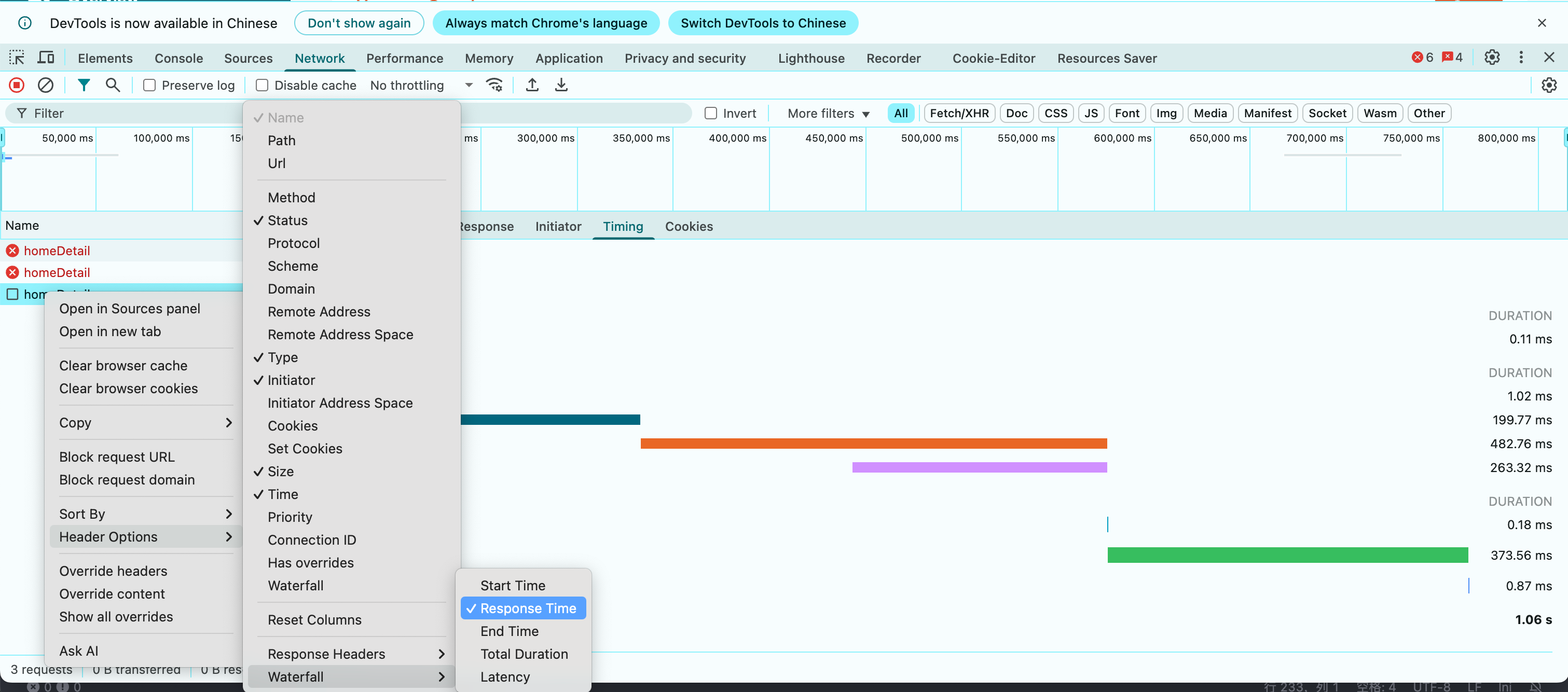Toggle the filter funnel icon
Image resolution: width=1568 pixels, height=692 pixels.
tap(84, 85)
